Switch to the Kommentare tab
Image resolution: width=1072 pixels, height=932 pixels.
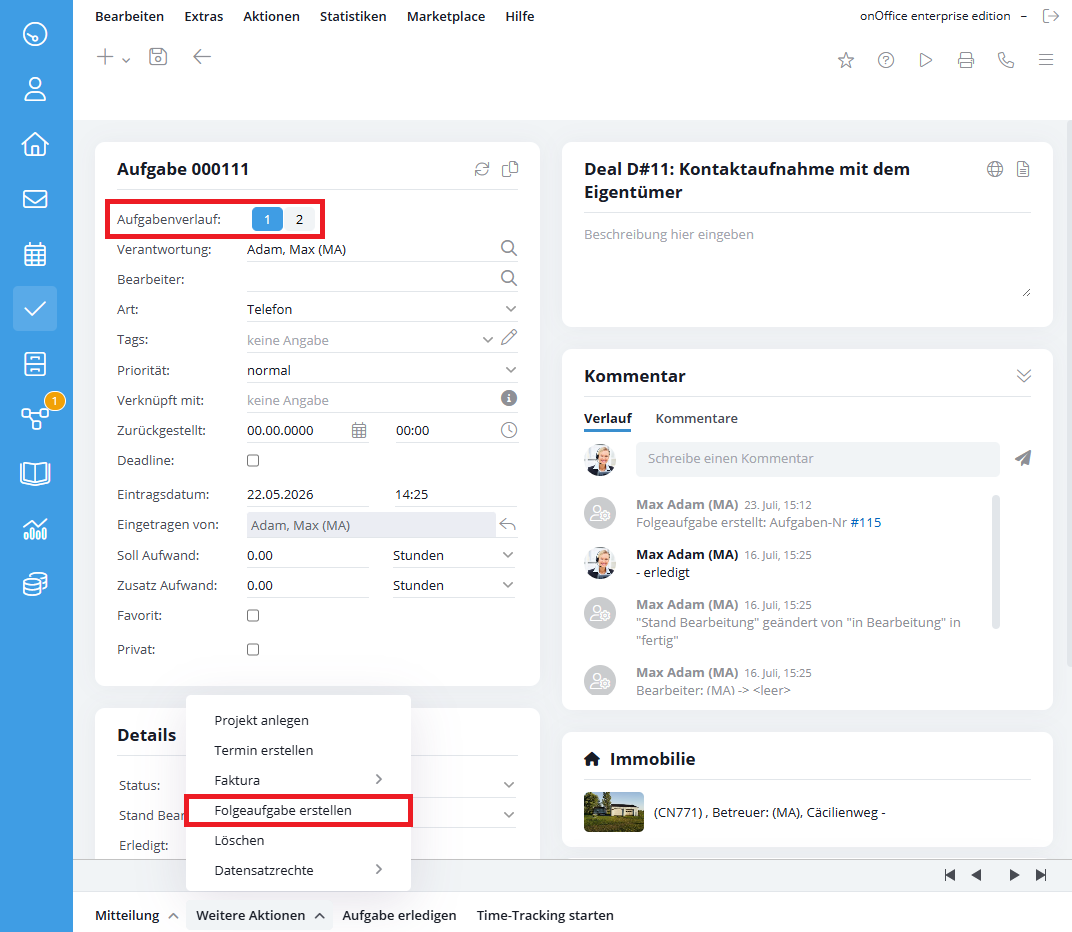696,418
